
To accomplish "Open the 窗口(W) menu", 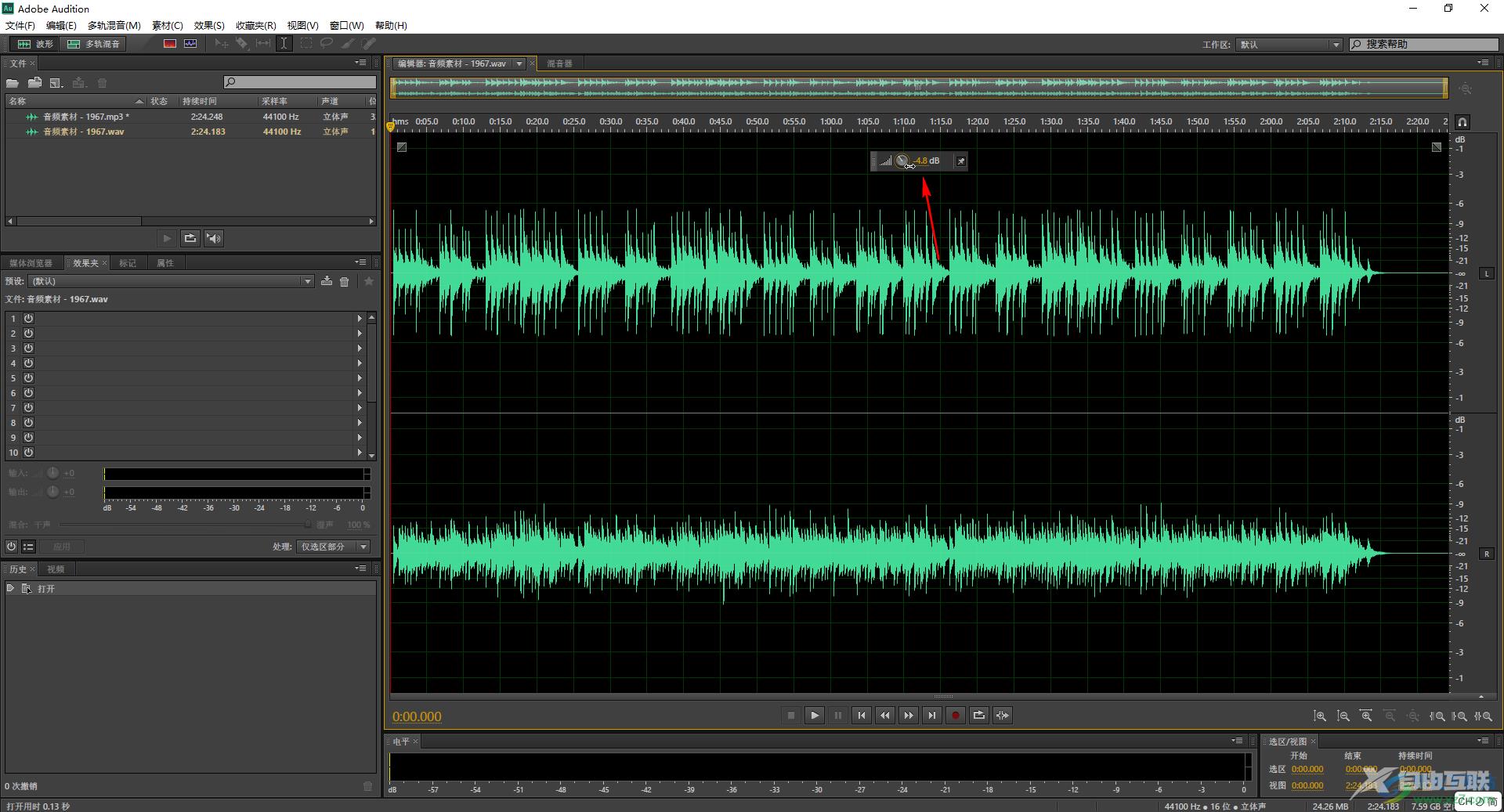I will pyautogui.click(x=347, y=26).
